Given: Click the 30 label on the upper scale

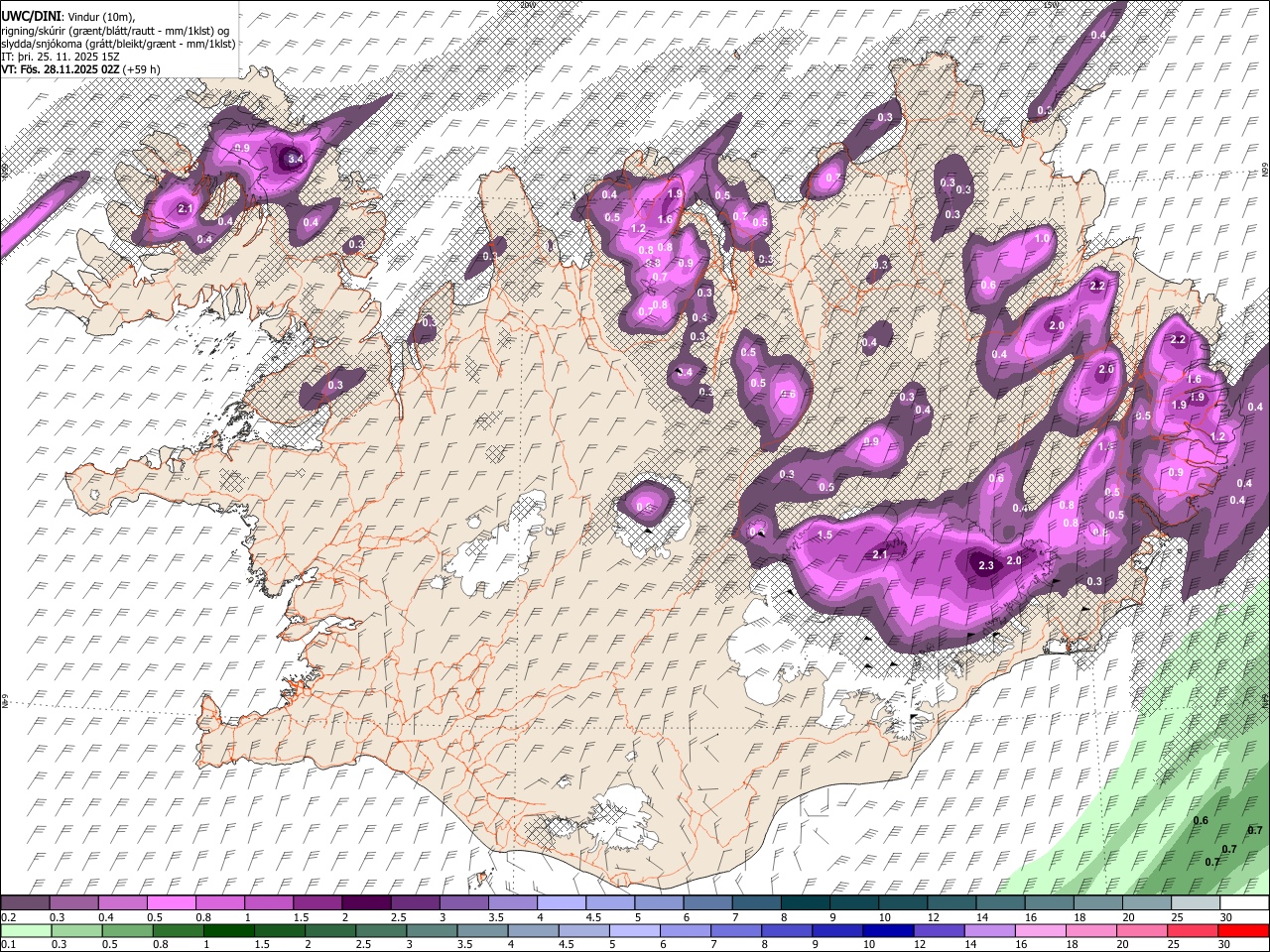Looking at the screenshot, I should tap(1226, 917).
